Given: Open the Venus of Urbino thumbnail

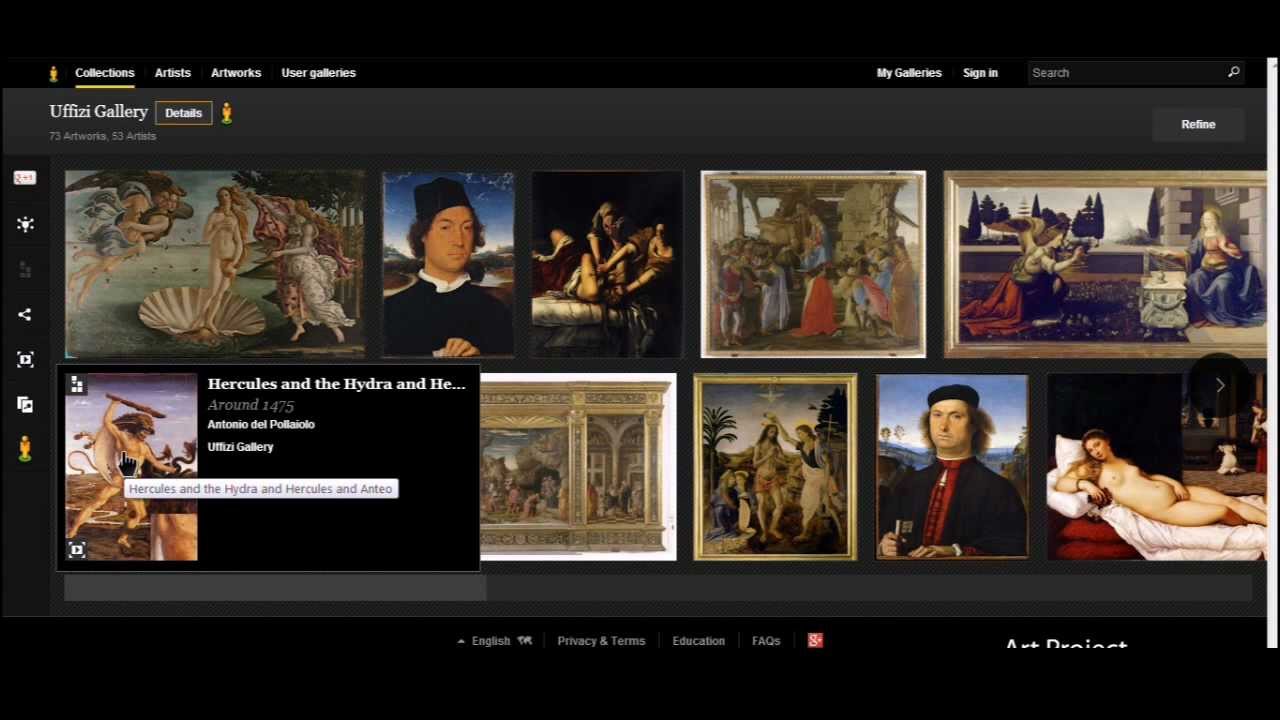Looking at the screenshot, I should 1157,467.
